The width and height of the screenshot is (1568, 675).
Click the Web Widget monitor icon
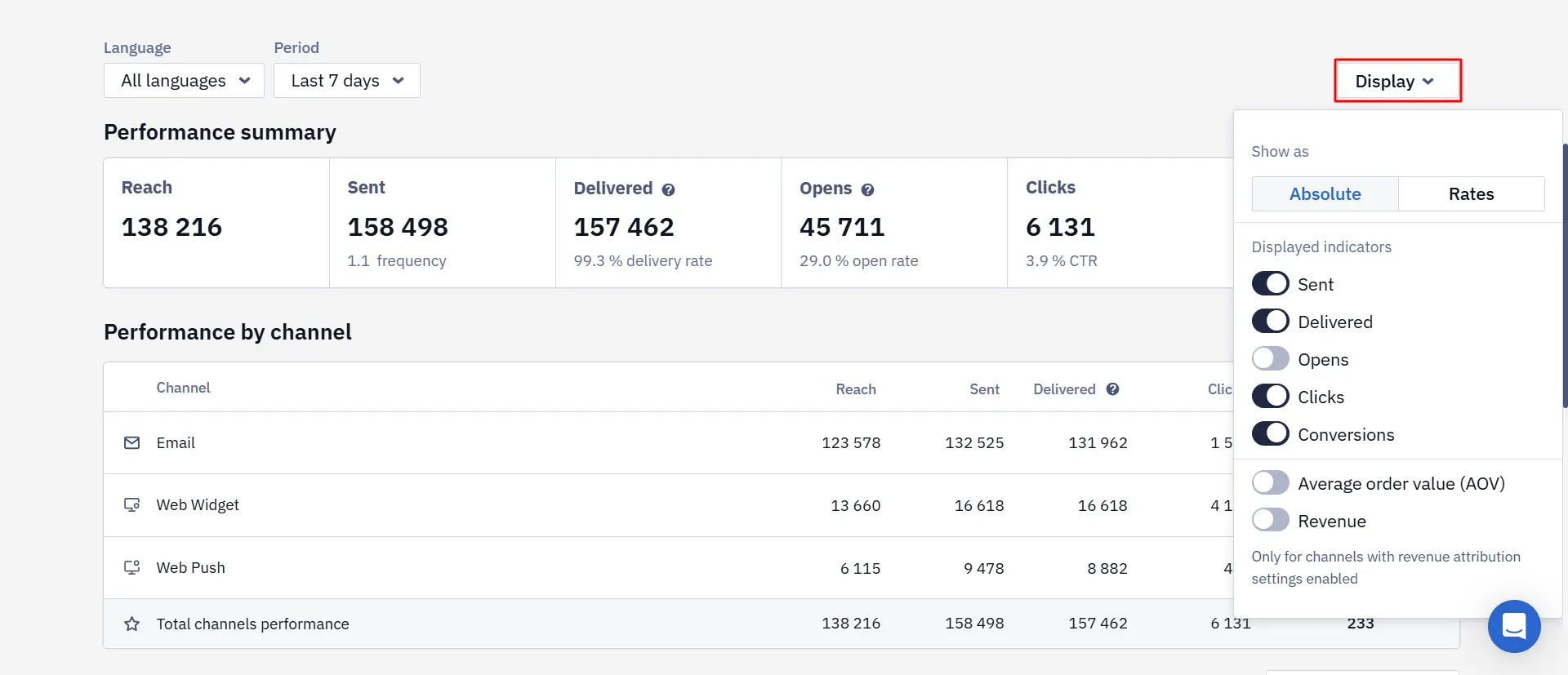(131, 504)
